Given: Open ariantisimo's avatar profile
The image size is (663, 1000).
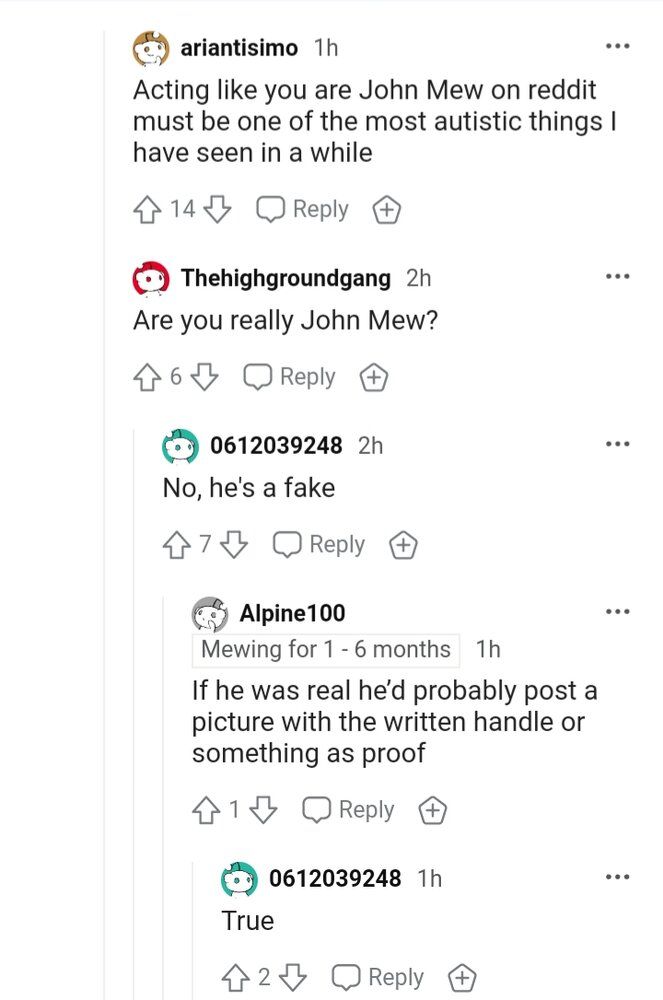Looking at the screenshot, I should (151, 48).
